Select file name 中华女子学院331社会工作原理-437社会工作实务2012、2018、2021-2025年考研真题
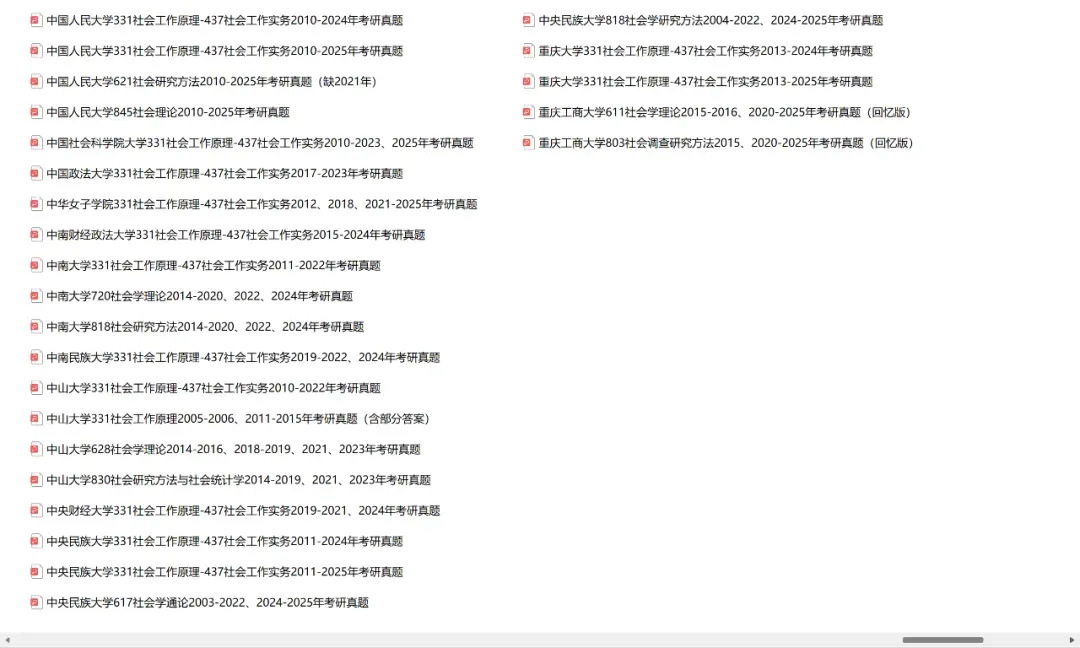 (262, 205)
